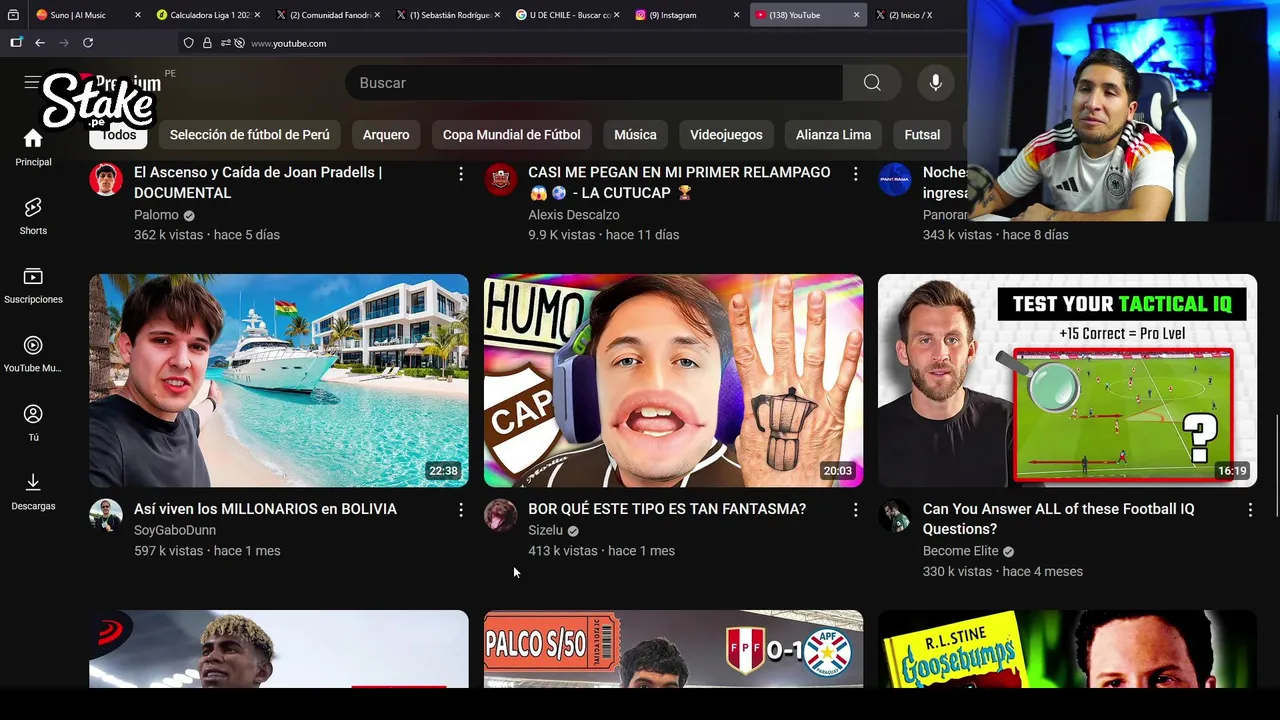Open the Goosebumps video thumbnail
The image size is (1280, 720).
(x=1067, y=649)
